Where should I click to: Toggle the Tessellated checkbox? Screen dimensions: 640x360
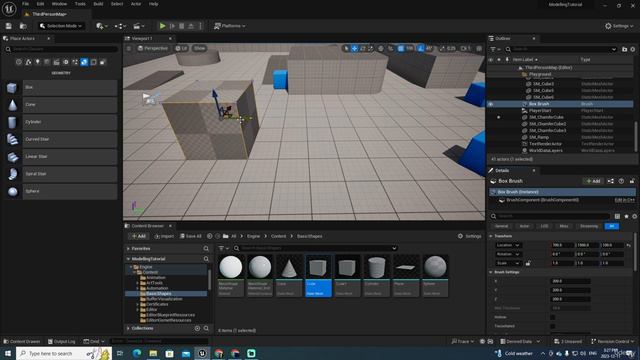click(553, 326)
